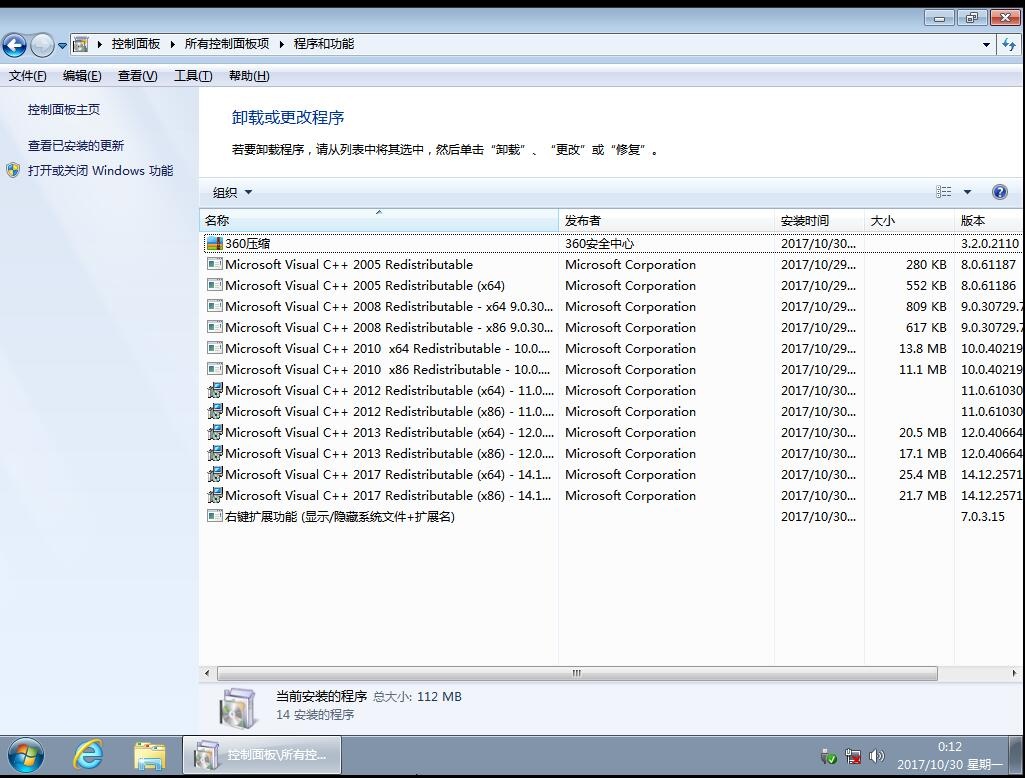Screen dimensions: 1025x778
Task: Open address bar history dropdown
Action: (986, 45)
